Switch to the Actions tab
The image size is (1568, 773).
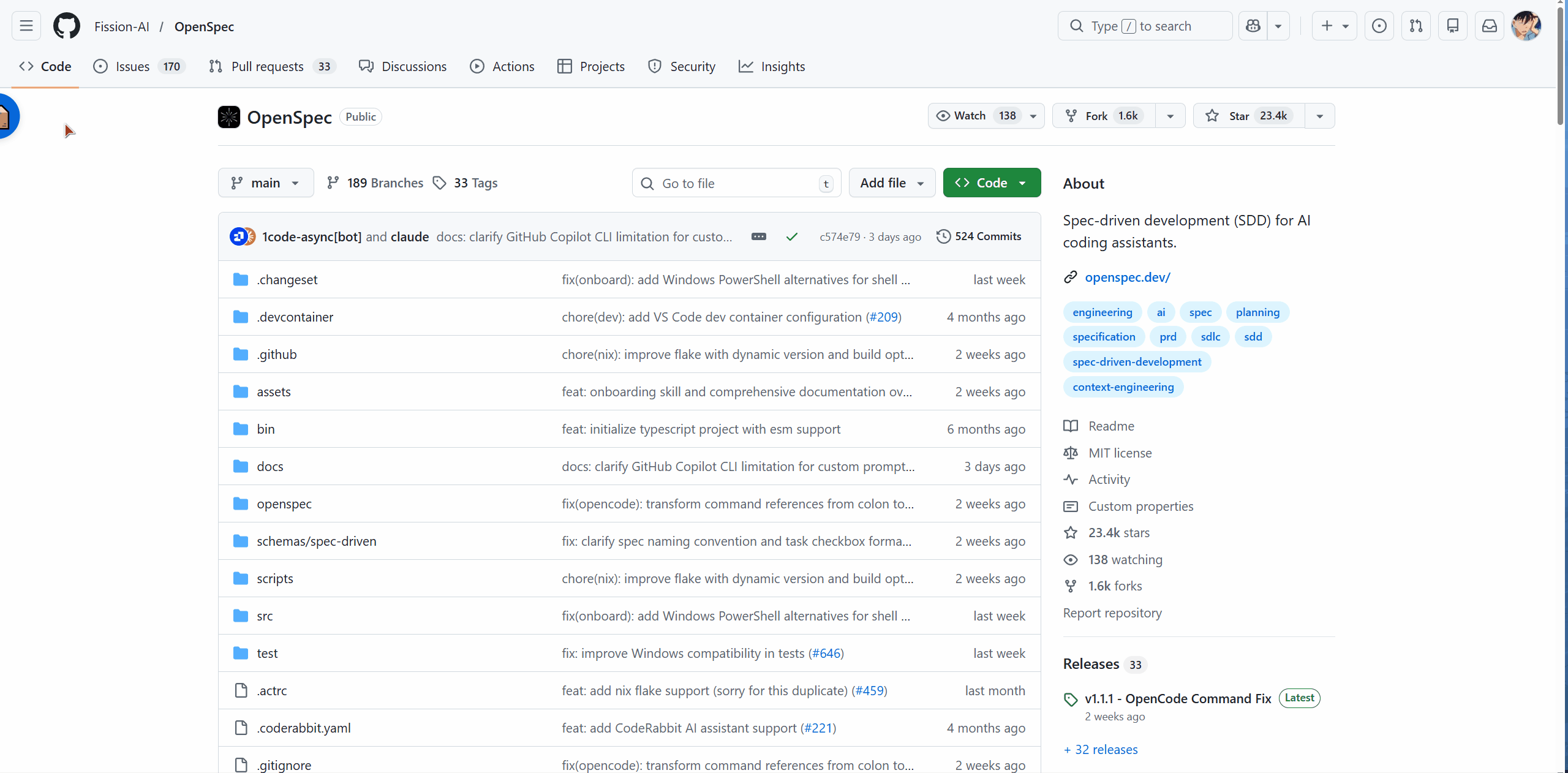pyautogui.click(x=502, y=66)
